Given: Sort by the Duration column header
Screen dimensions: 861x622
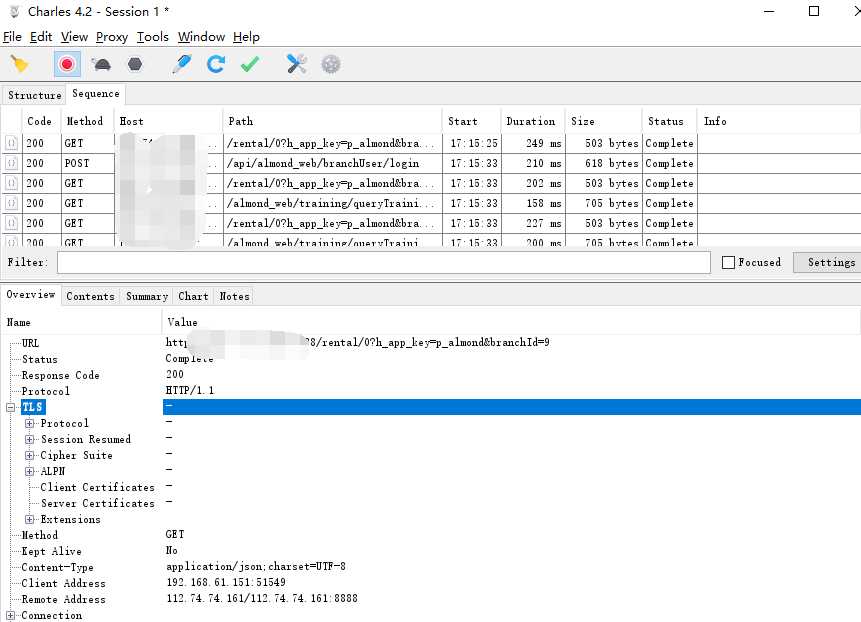Looking at the screenshot, I should click(532, 121).
